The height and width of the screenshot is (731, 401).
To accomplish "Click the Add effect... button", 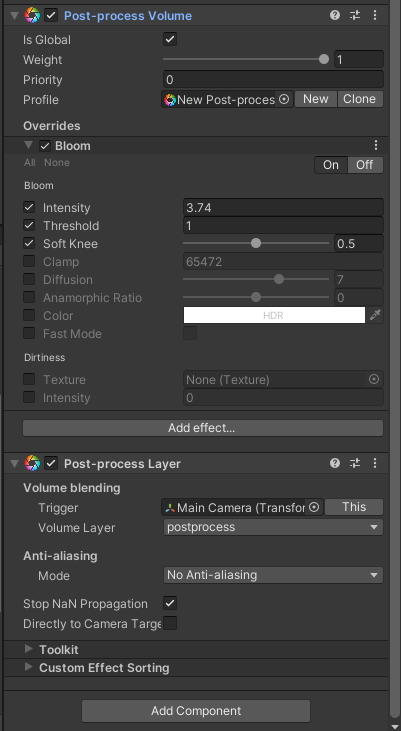I will click(203, 428).
